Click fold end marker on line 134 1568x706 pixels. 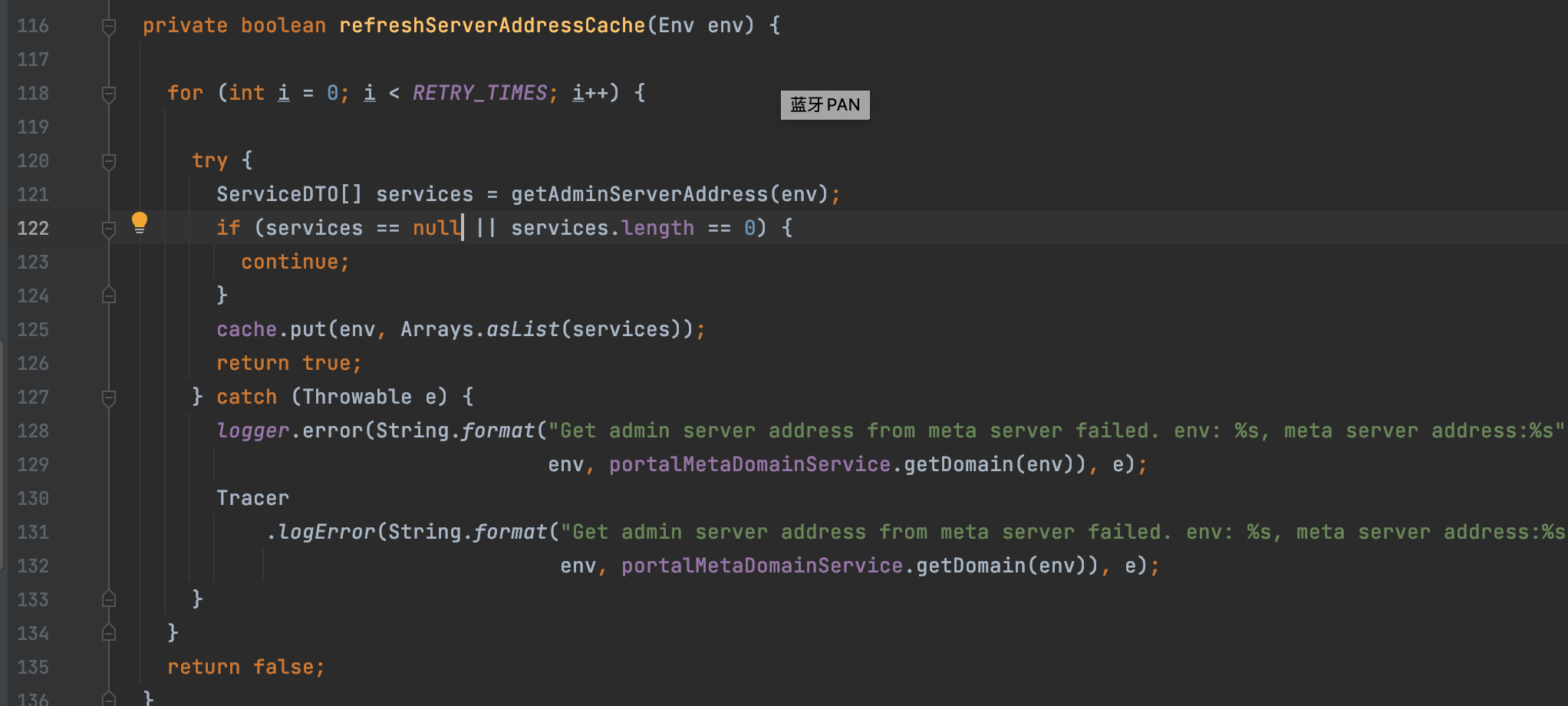click(x=109, y=633)
